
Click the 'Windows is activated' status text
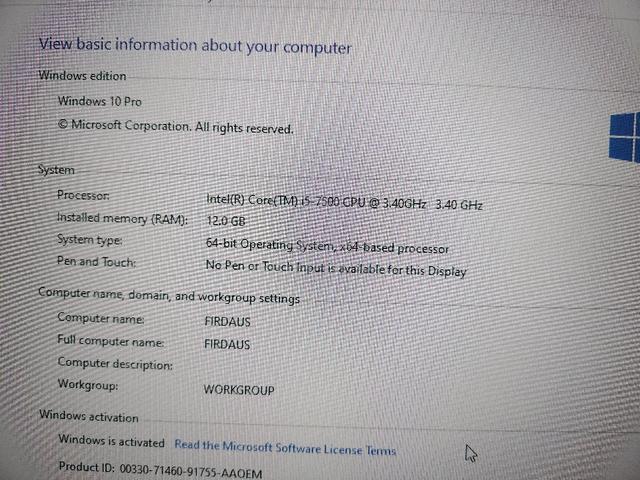coord(111,441)
